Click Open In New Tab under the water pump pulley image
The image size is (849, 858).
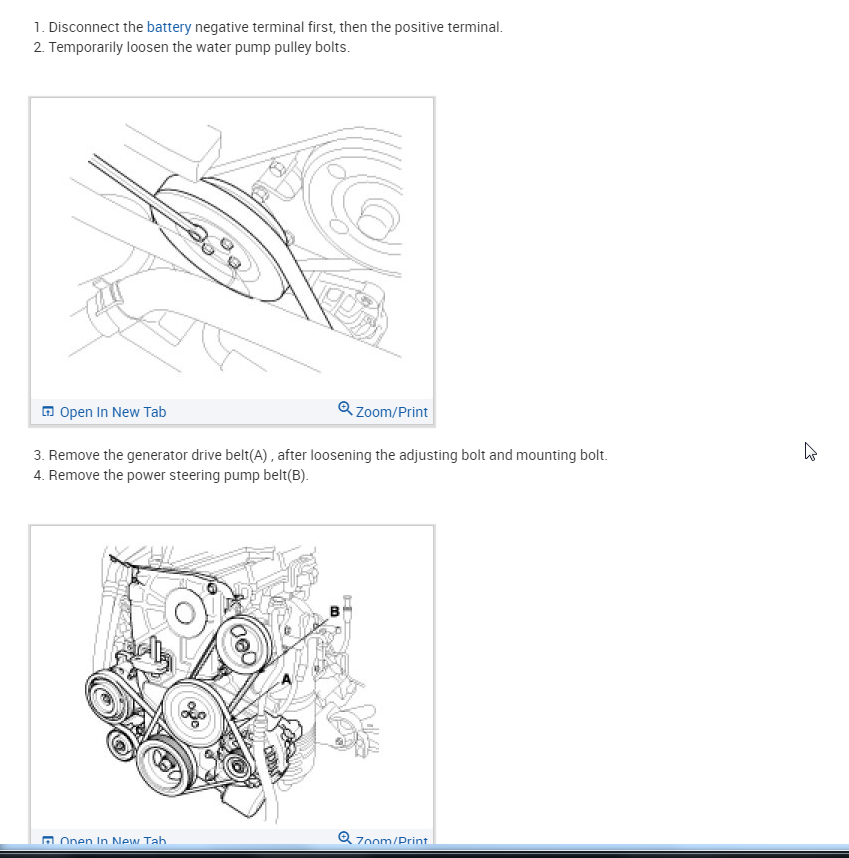(x=113, y=411)
